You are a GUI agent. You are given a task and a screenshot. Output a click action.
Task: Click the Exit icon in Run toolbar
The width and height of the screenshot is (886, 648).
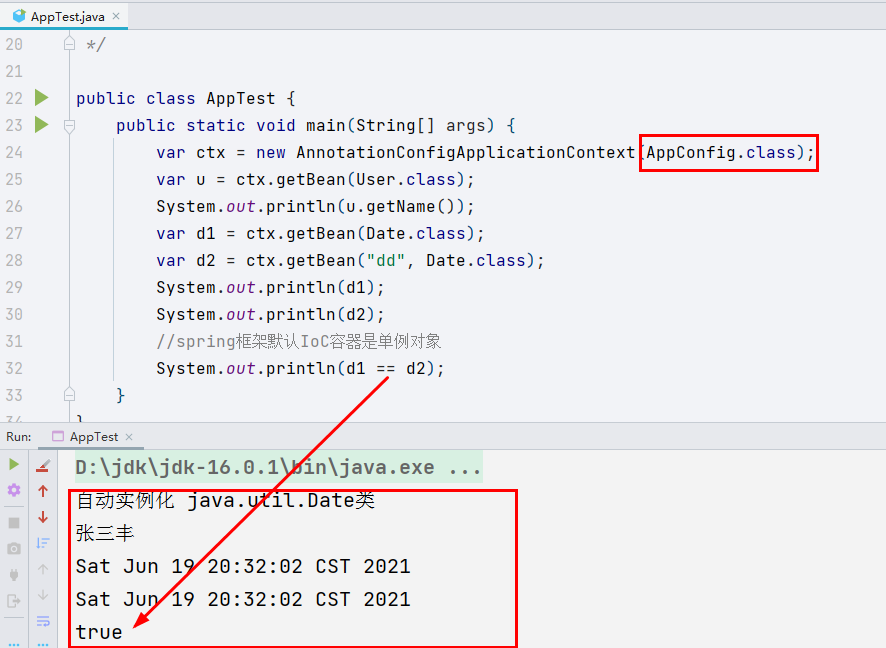click(x=14, y=601)
